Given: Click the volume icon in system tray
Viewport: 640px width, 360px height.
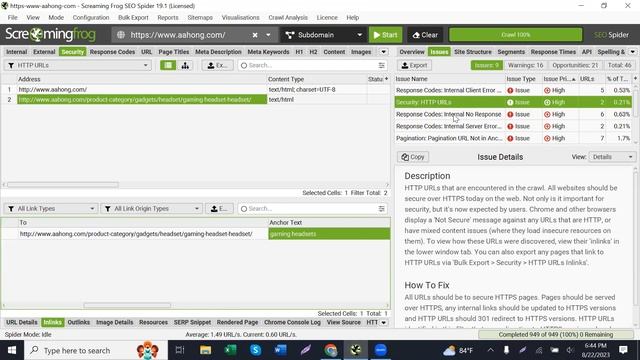Looking at the screenshot, I should (x=570, y=350).
